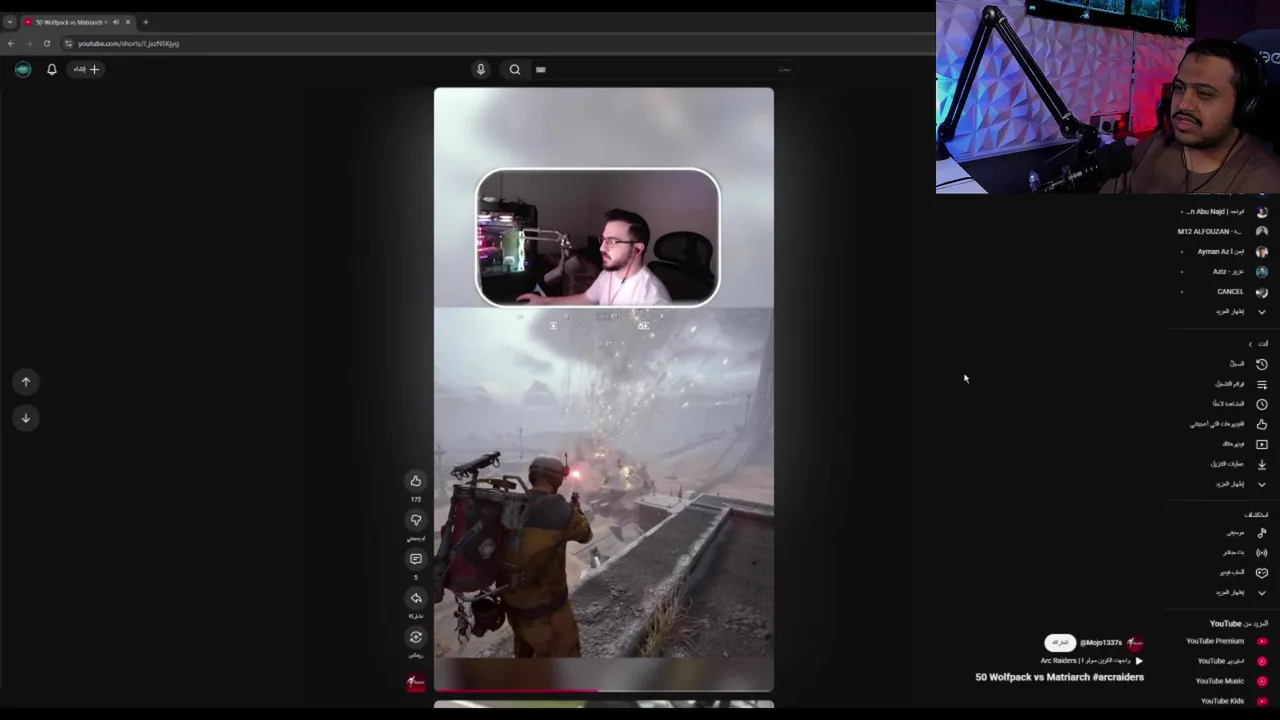Image resolution: width=1280 pixels, height=720 pixels.
Task: Reload the page in browser
Action: click(x=47, y=43)
